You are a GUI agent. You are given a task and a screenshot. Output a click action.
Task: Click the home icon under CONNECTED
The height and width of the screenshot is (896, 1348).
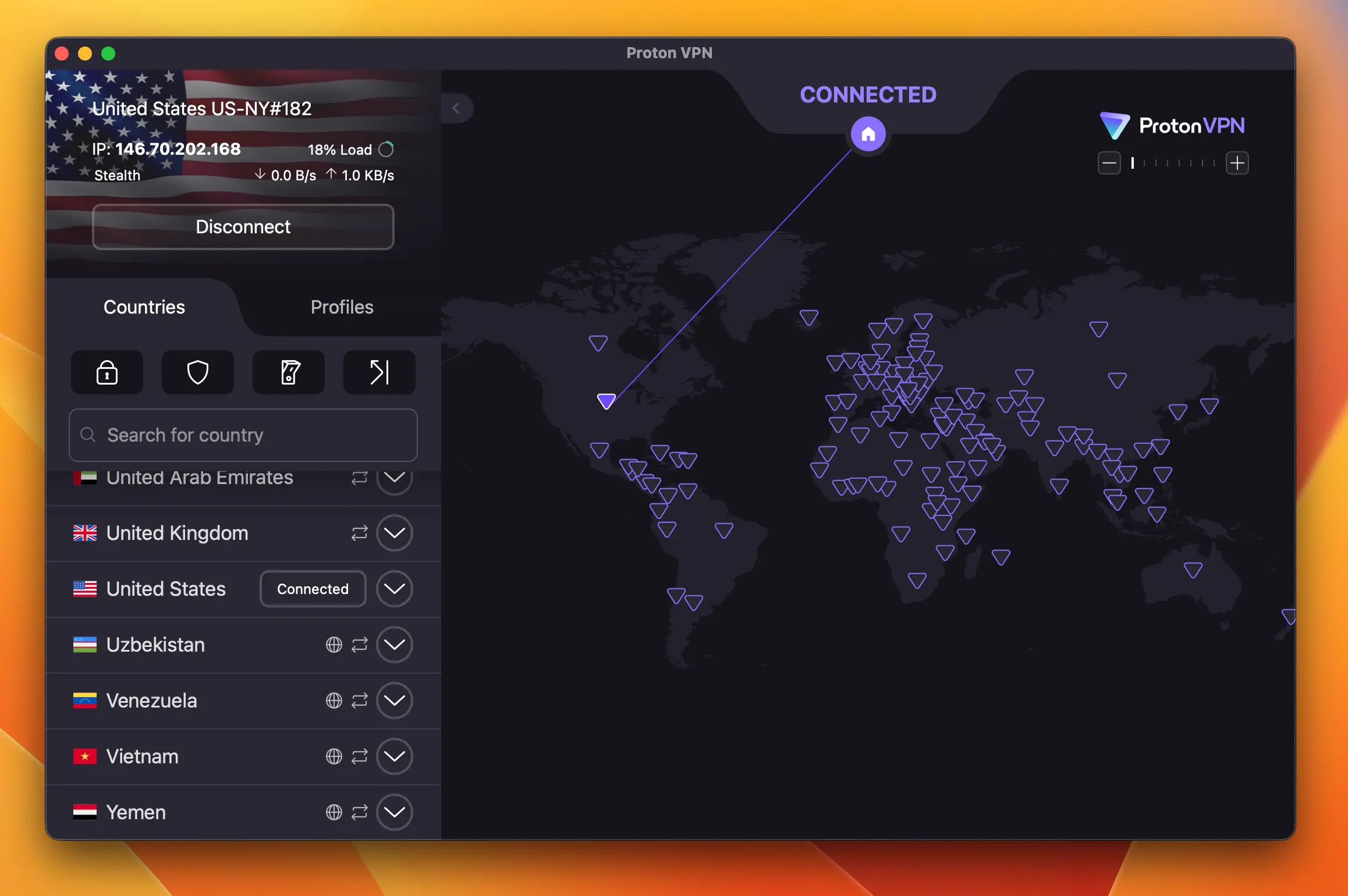tap(868, 134)
